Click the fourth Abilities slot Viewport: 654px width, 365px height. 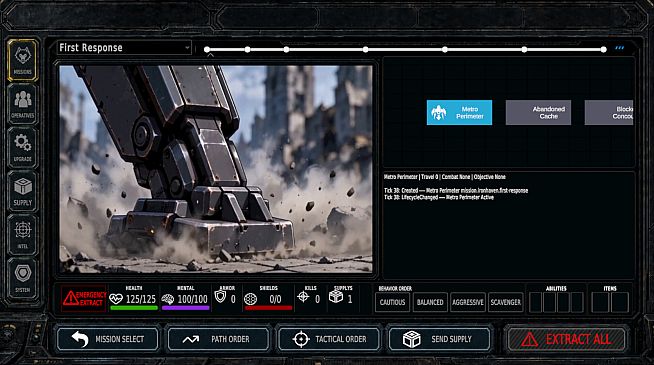[577, 302]
